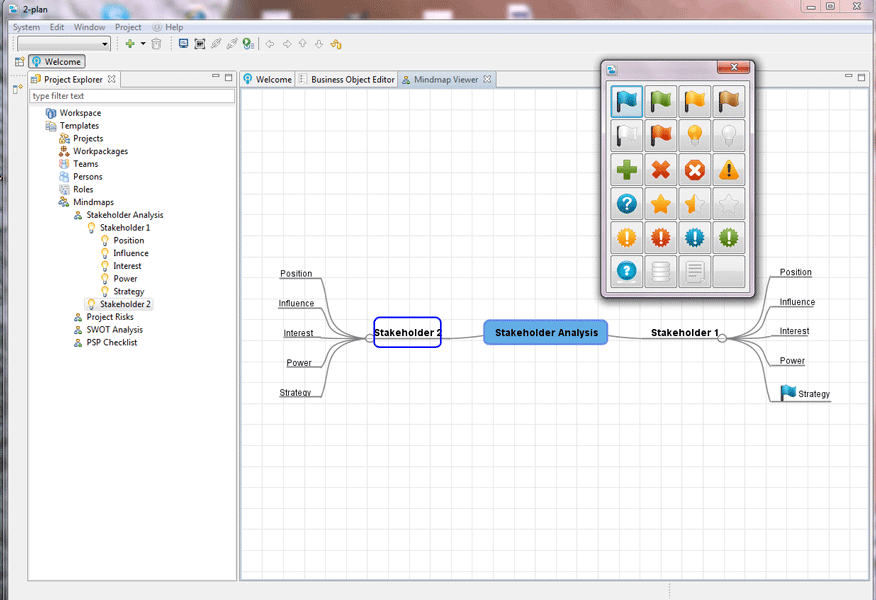Viewport: 876px width, 600px height.
Task: Close the Mindmap Viewer tab
Action: coord(488,79)
